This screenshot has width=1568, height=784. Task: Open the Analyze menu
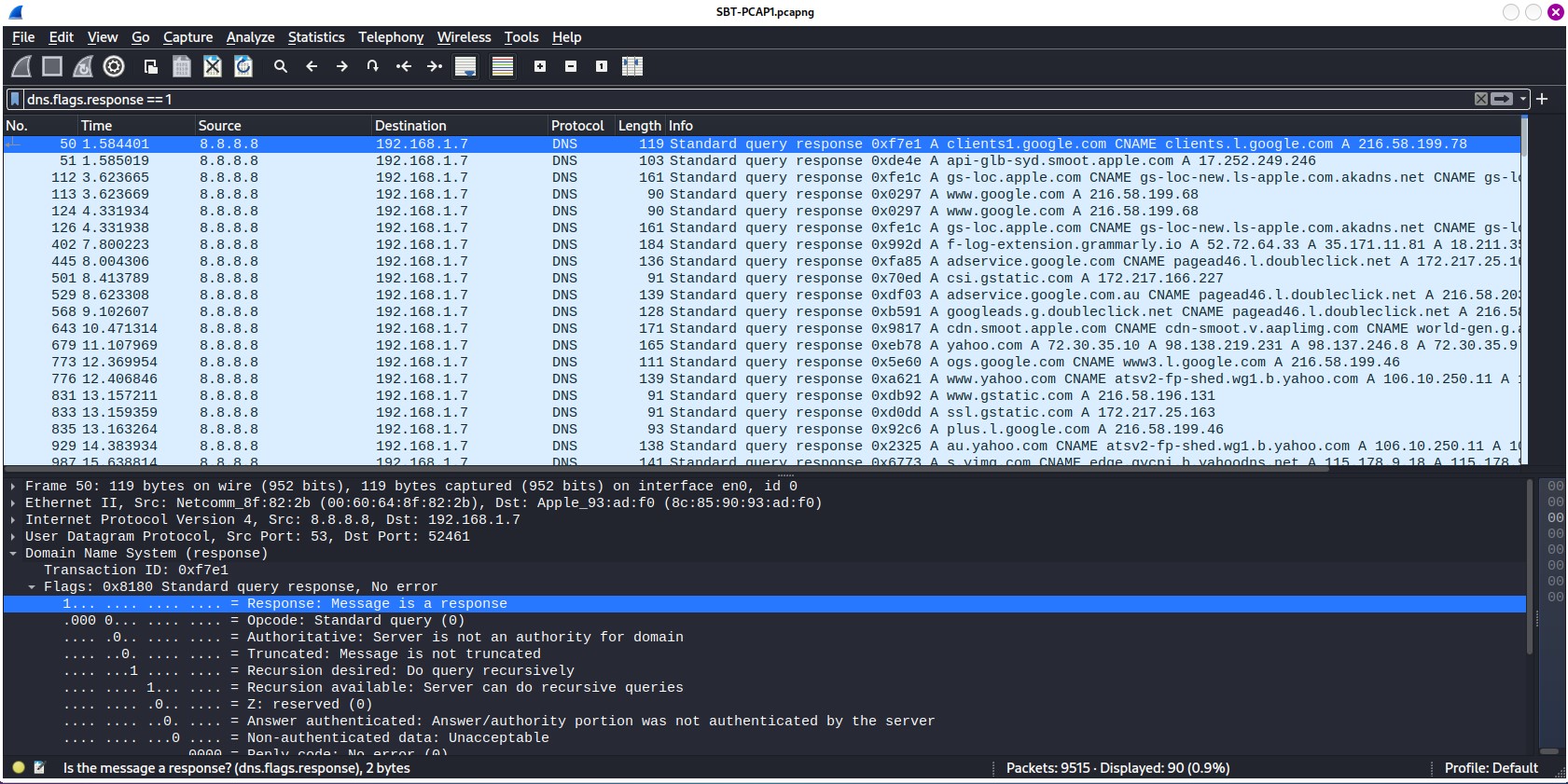click(250, 37)
